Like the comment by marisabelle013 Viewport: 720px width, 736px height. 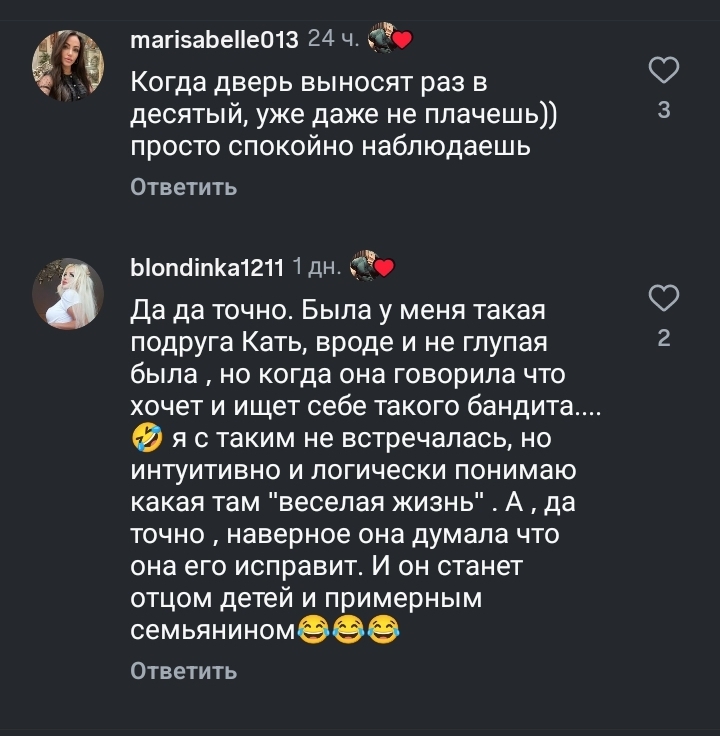pyautogui.click(x=664, y=71)
